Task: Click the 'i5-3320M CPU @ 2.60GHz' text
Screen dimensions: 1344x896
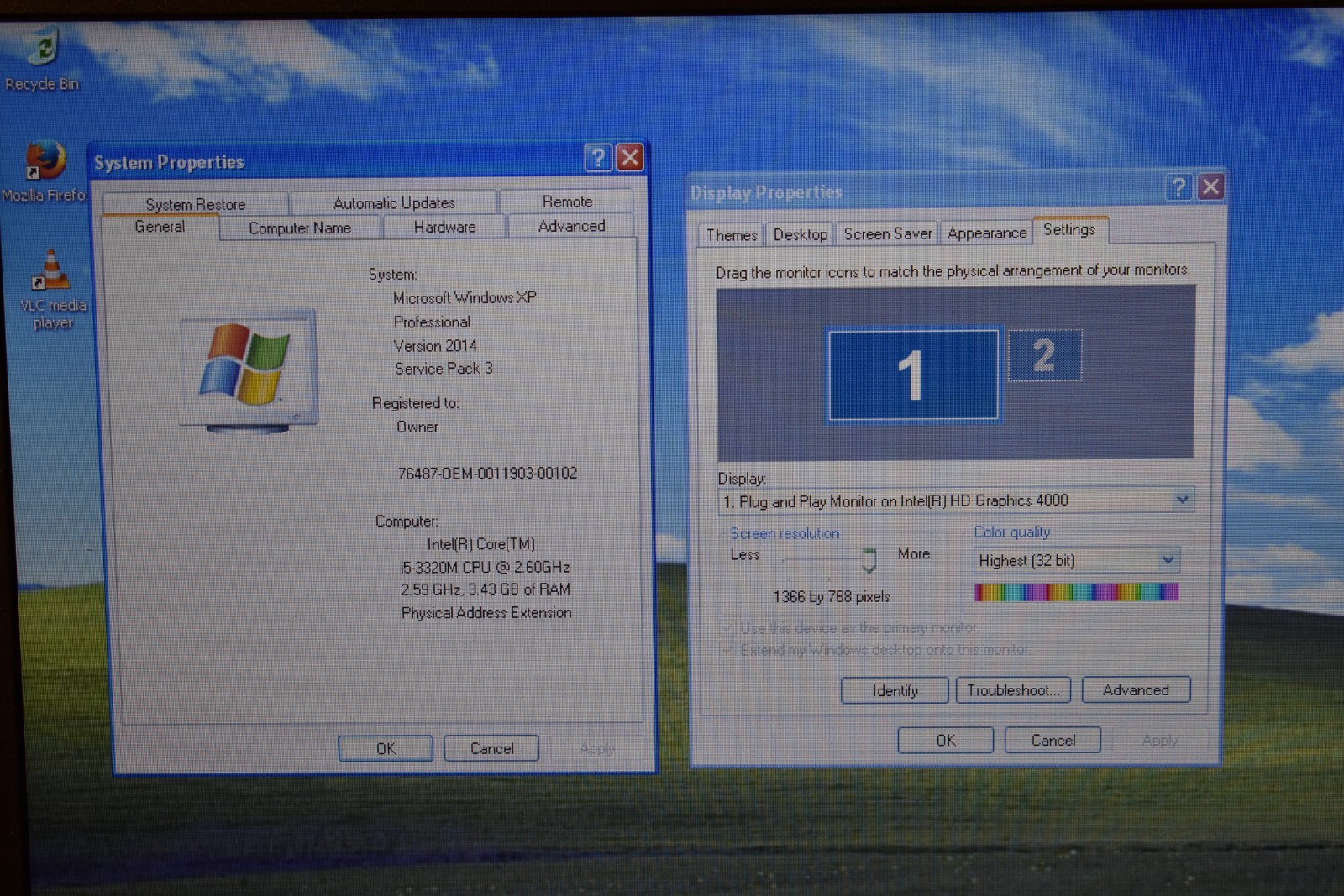Action: click(x=485, y=567)
